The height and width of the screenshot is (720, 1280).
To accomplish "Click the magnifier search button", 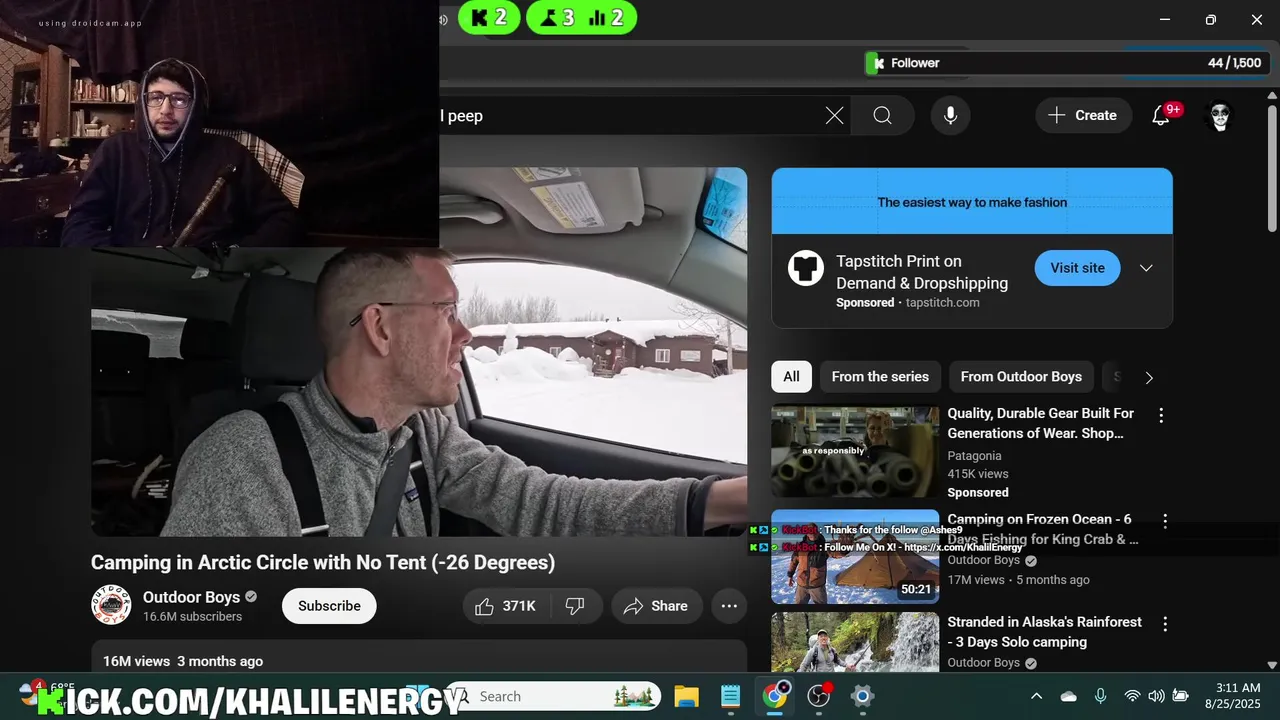I will 882,115.
